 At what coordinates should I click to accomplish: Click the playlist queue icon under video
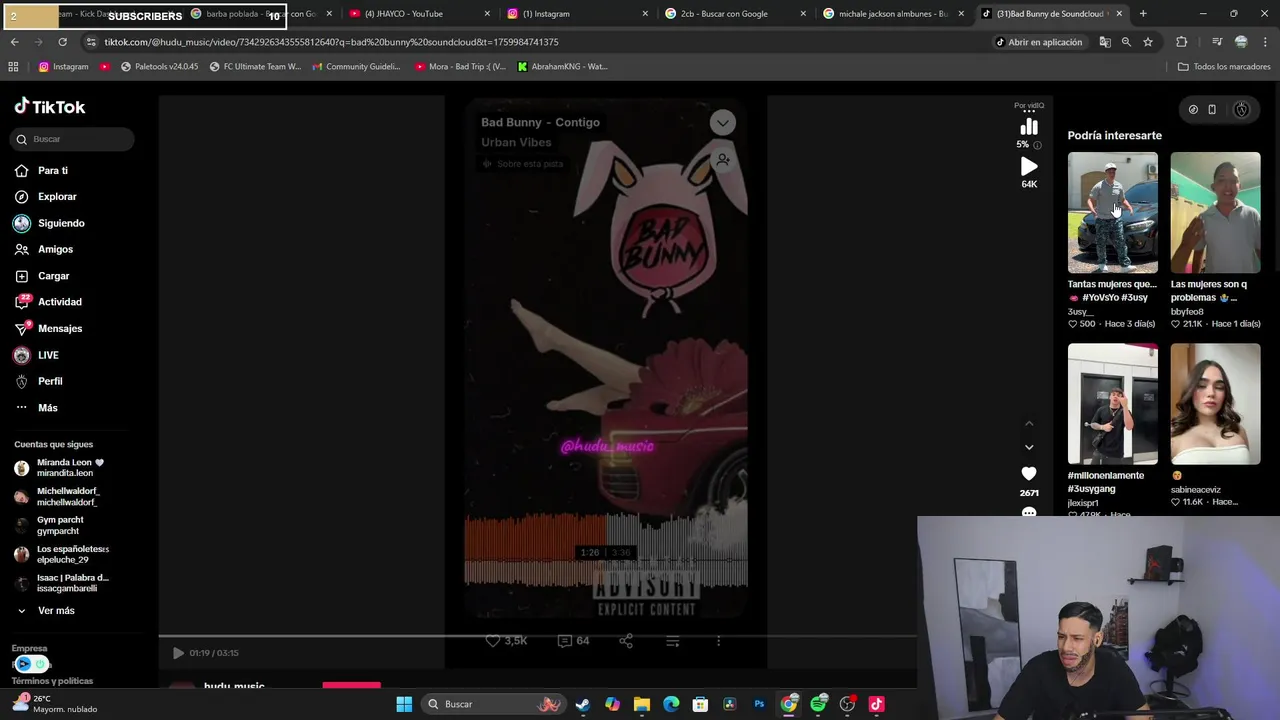pos(673,641)
